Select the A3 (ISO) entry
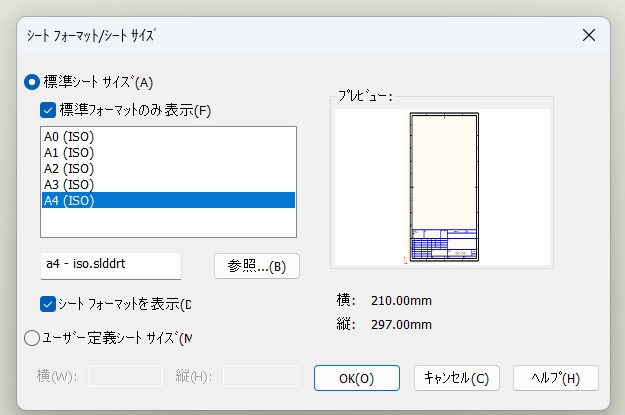 [168, 185]
